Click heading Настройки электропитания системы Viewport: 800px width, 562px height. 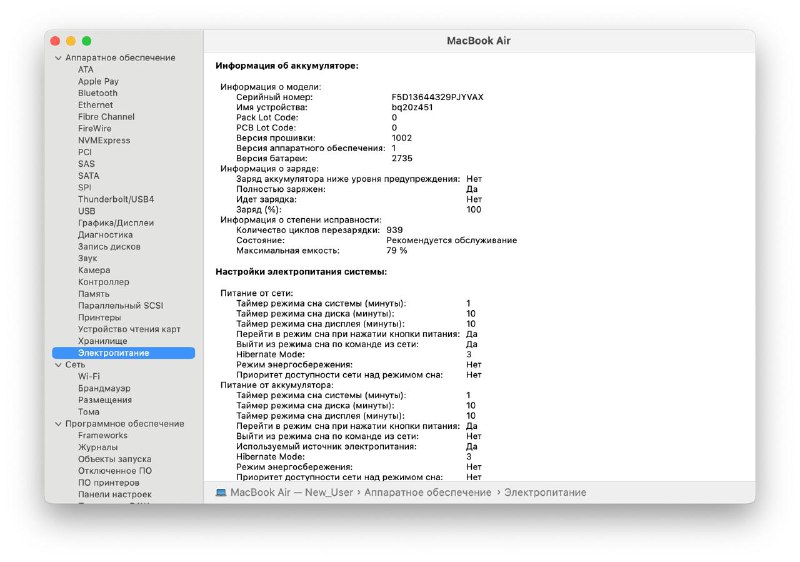(301, 272)
